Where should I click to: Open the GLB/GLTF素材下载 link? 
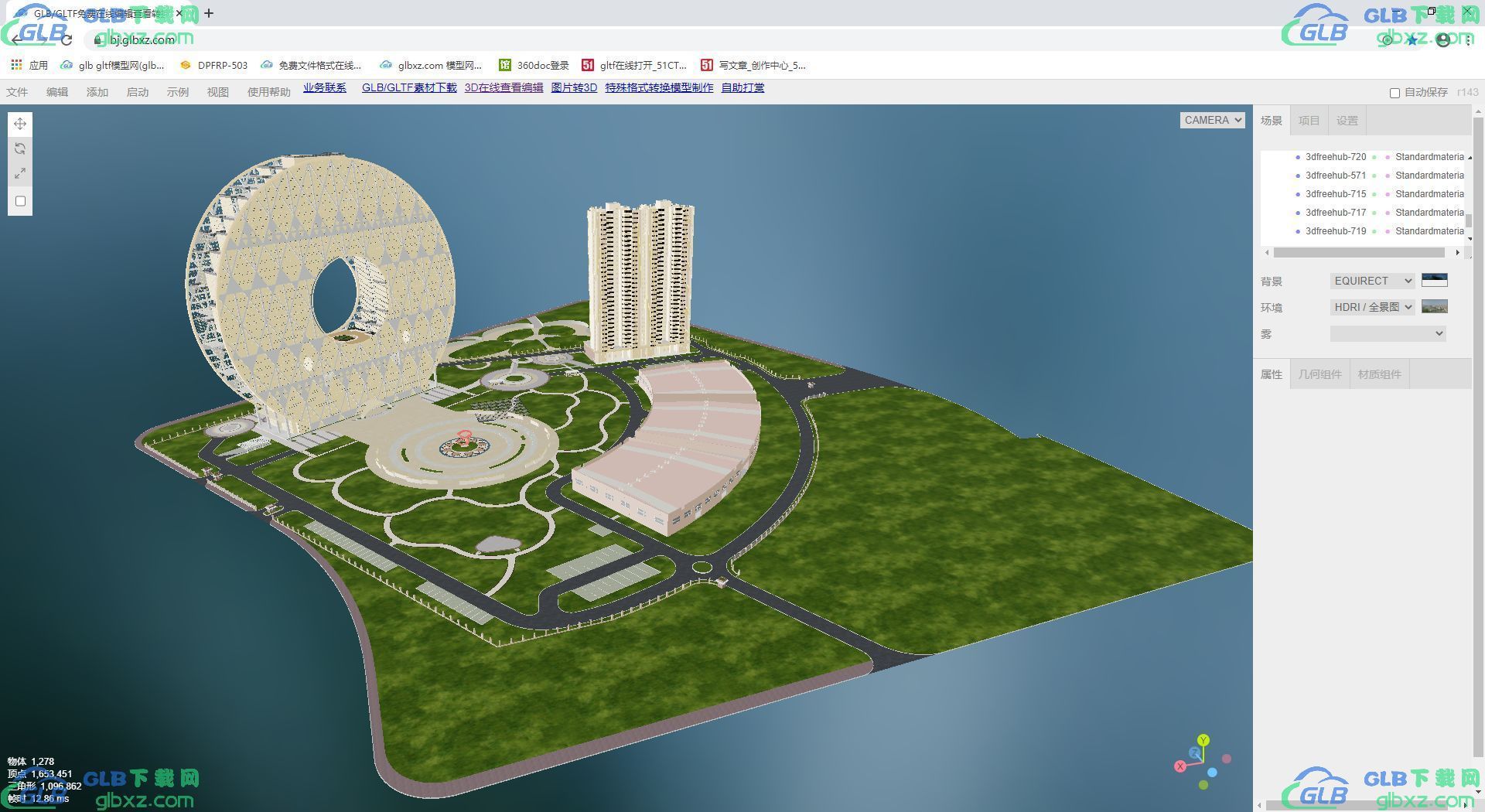coord(409,87)
